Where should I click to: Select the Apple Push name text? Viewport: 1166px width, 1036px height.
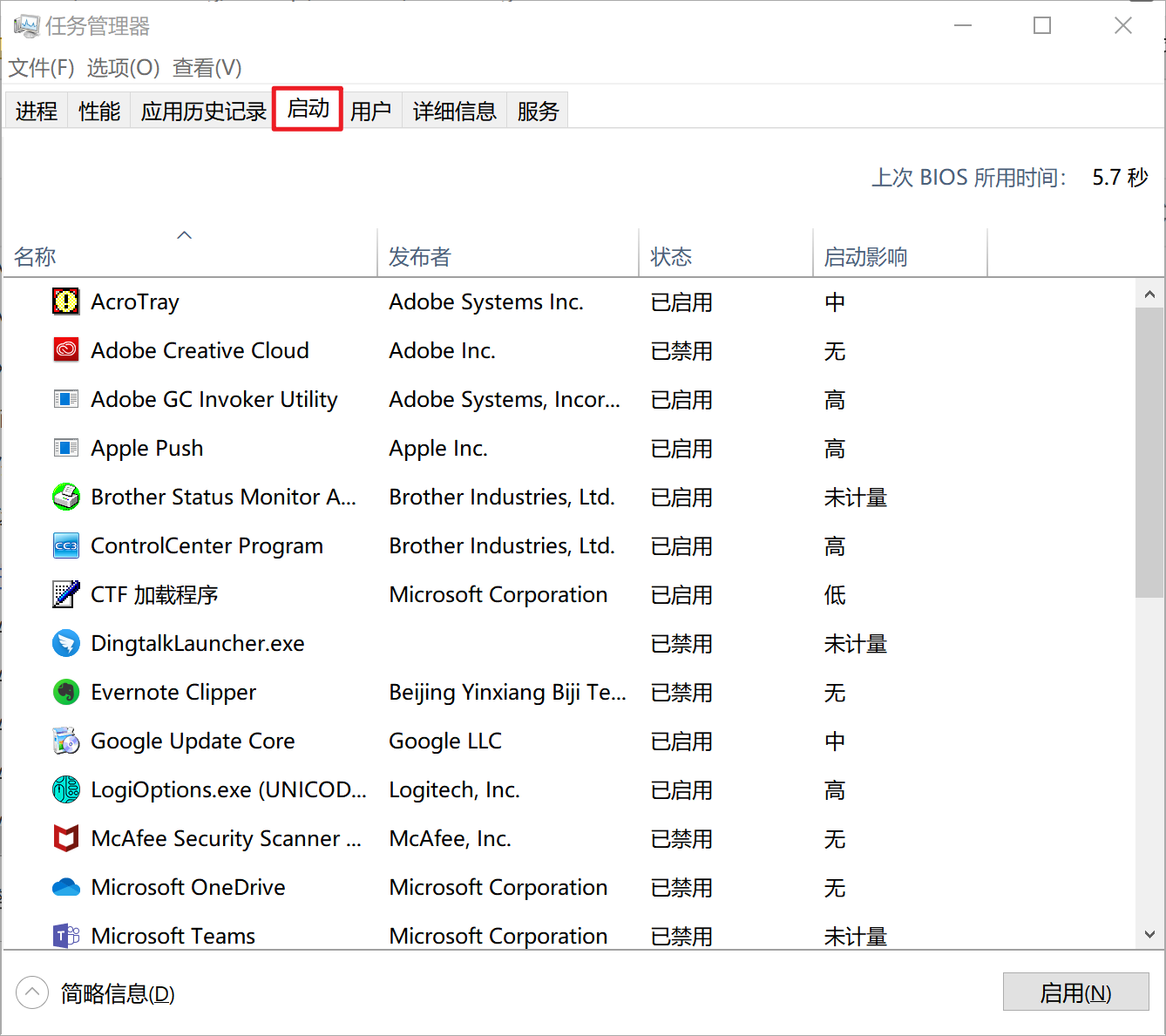pos(147,448)
